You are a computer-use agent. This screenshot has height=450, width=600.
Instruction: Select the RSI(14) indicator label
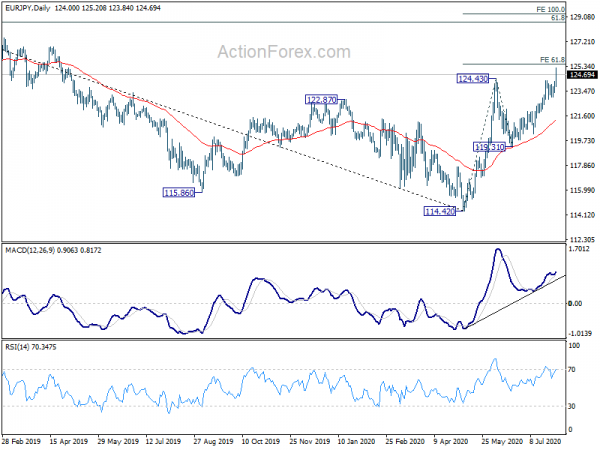tap(19, 347)
